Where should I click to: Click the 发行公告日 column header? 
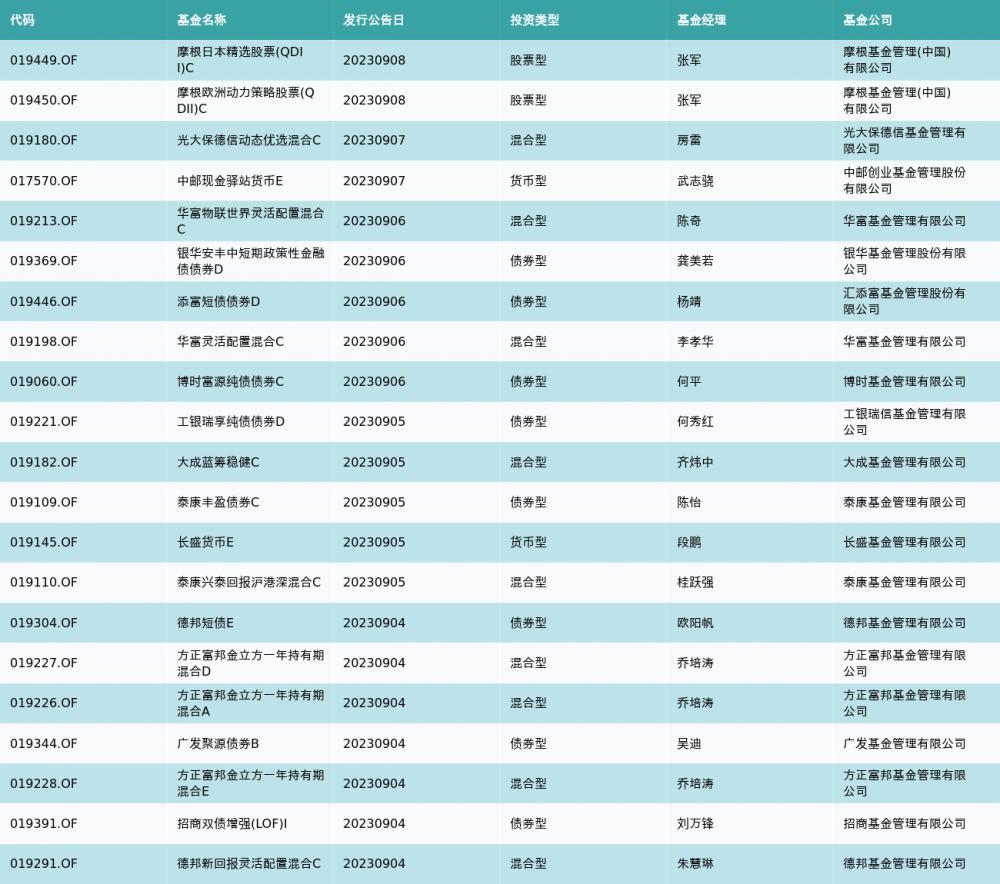pos(374,20)
